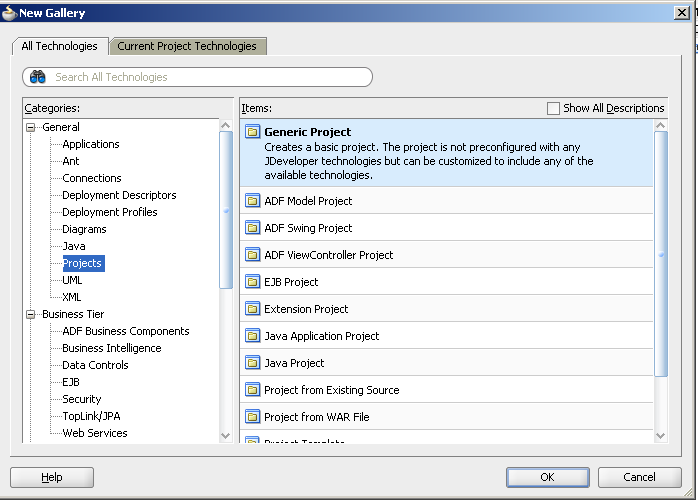Select Data Controls category
The height and width of the screenshot is (500, 698).
(x=95, y=365)
